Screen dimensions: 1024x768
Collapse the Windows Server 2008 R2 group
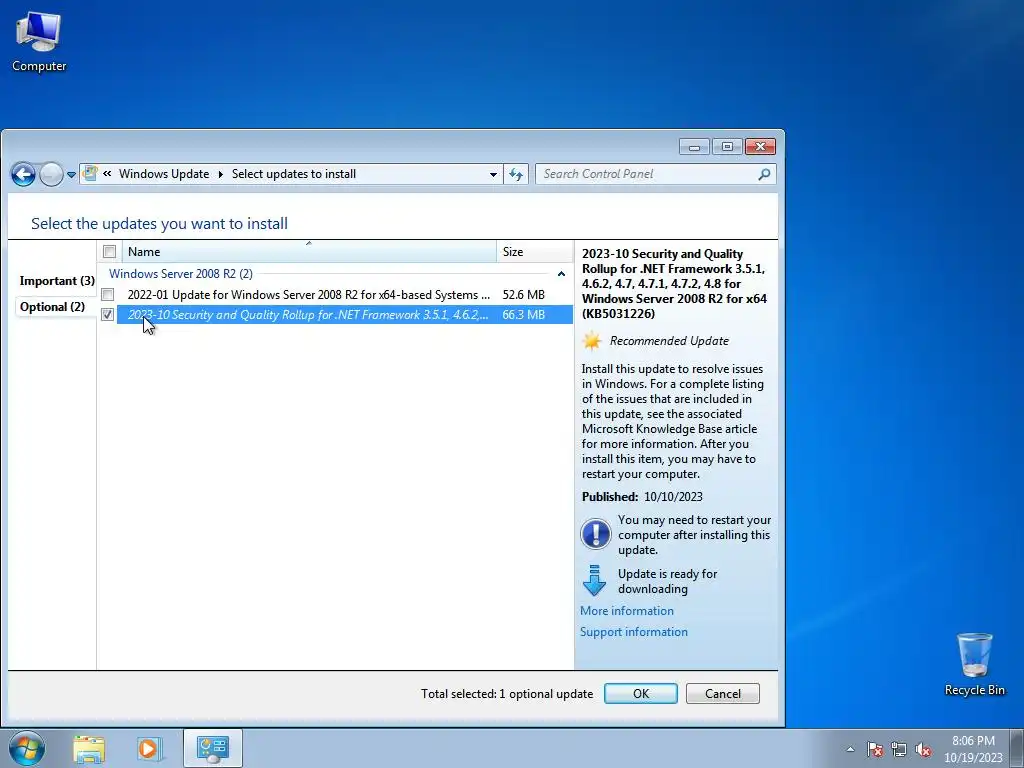click(561, 274)
